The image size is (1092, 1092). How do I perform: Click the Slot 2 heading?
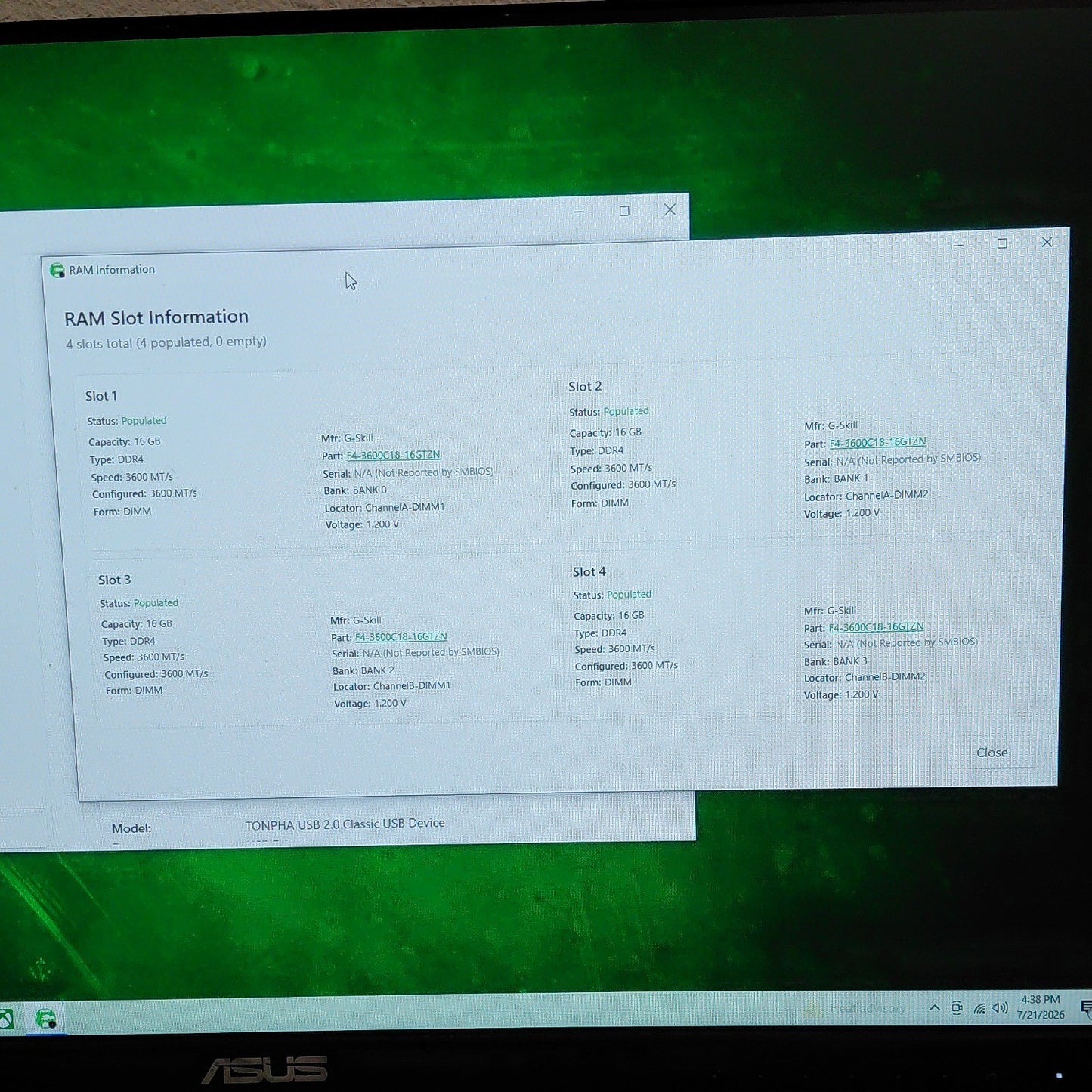585,387
